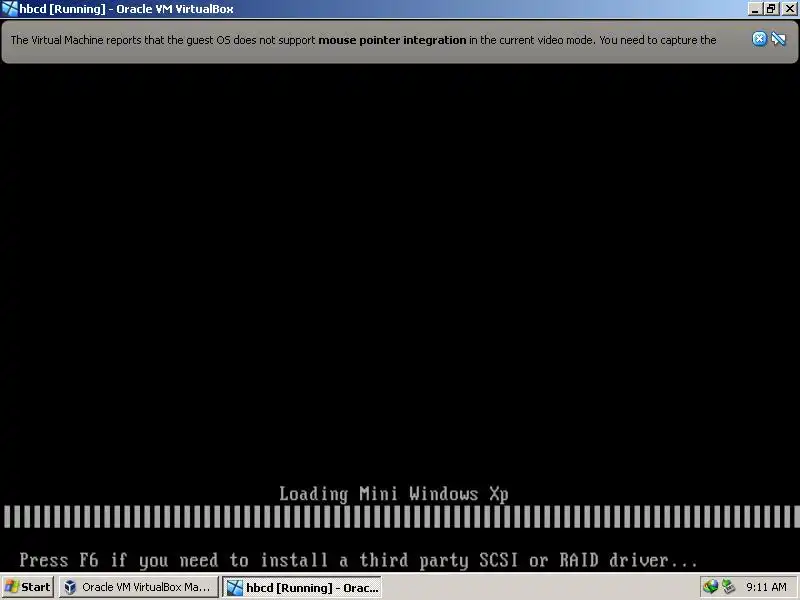Viewport: 800px width, 600px height.
Task: Click the loading progress bar
Action: 400,517
